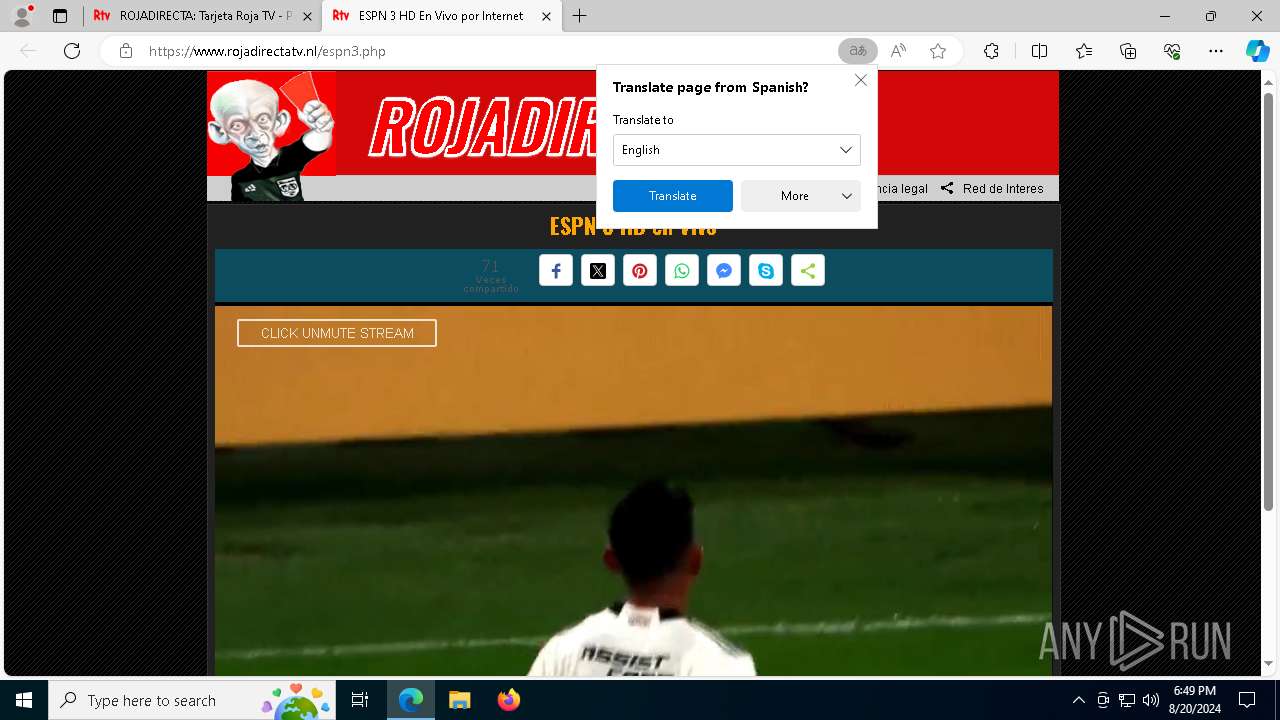Image resolution: width=1280 pixels, height=720 pixels.
Task: Click the browser profile icon
Action: click(x=21, y=16)
